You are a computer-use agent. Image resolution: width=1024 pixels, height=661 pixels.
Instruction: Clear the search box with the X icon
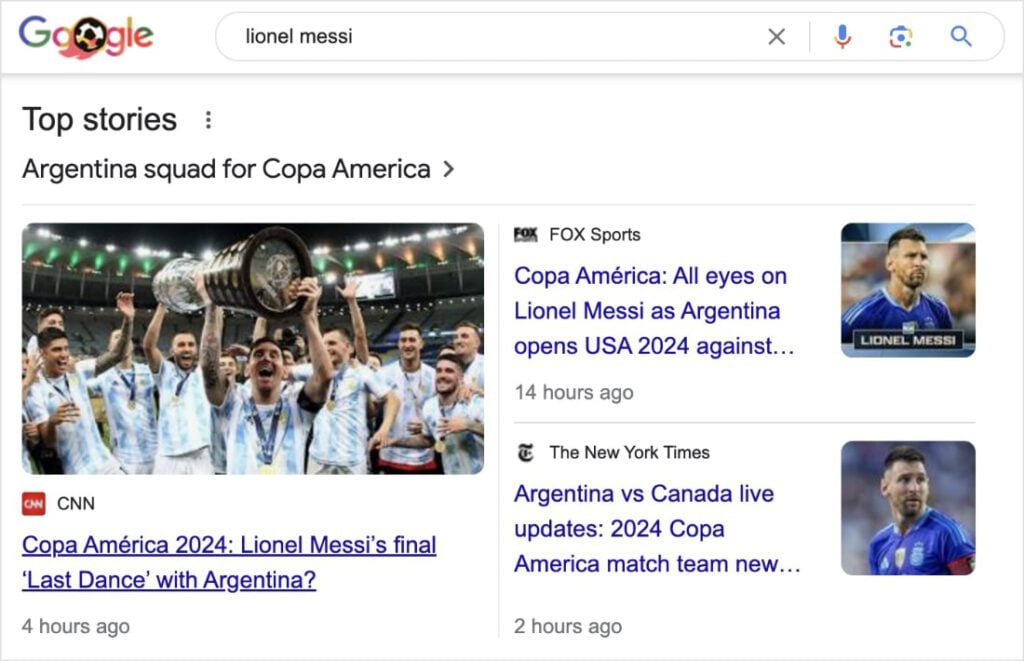(x=776, y=36)
